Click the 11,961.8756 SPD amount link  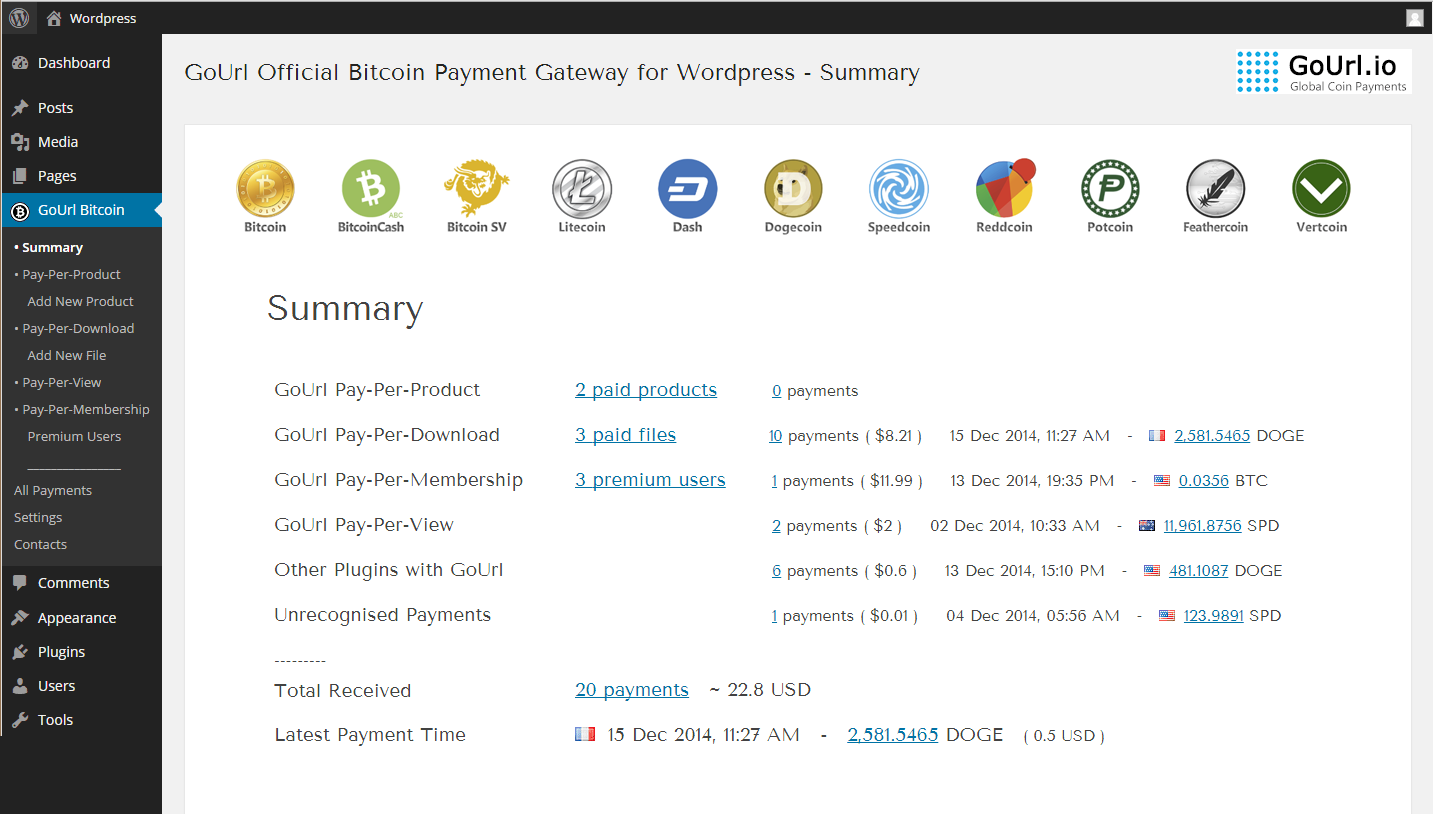[1203, 526]
